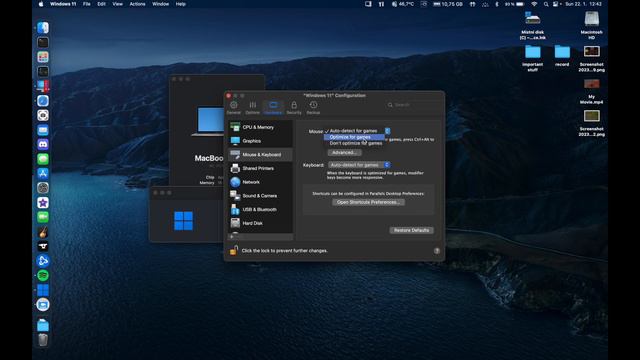Screen dimensions: 640x360
Task: Open the Help menu in menu bar
Action: [180, 4]
